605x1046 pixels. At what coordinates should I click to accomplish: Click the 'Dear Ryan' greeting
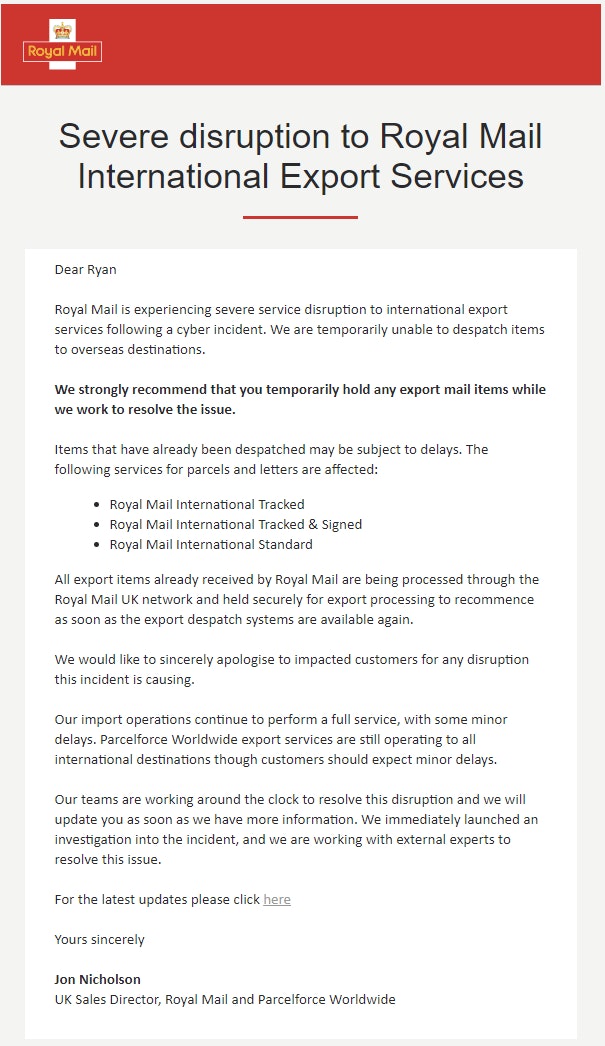point(86,269)
